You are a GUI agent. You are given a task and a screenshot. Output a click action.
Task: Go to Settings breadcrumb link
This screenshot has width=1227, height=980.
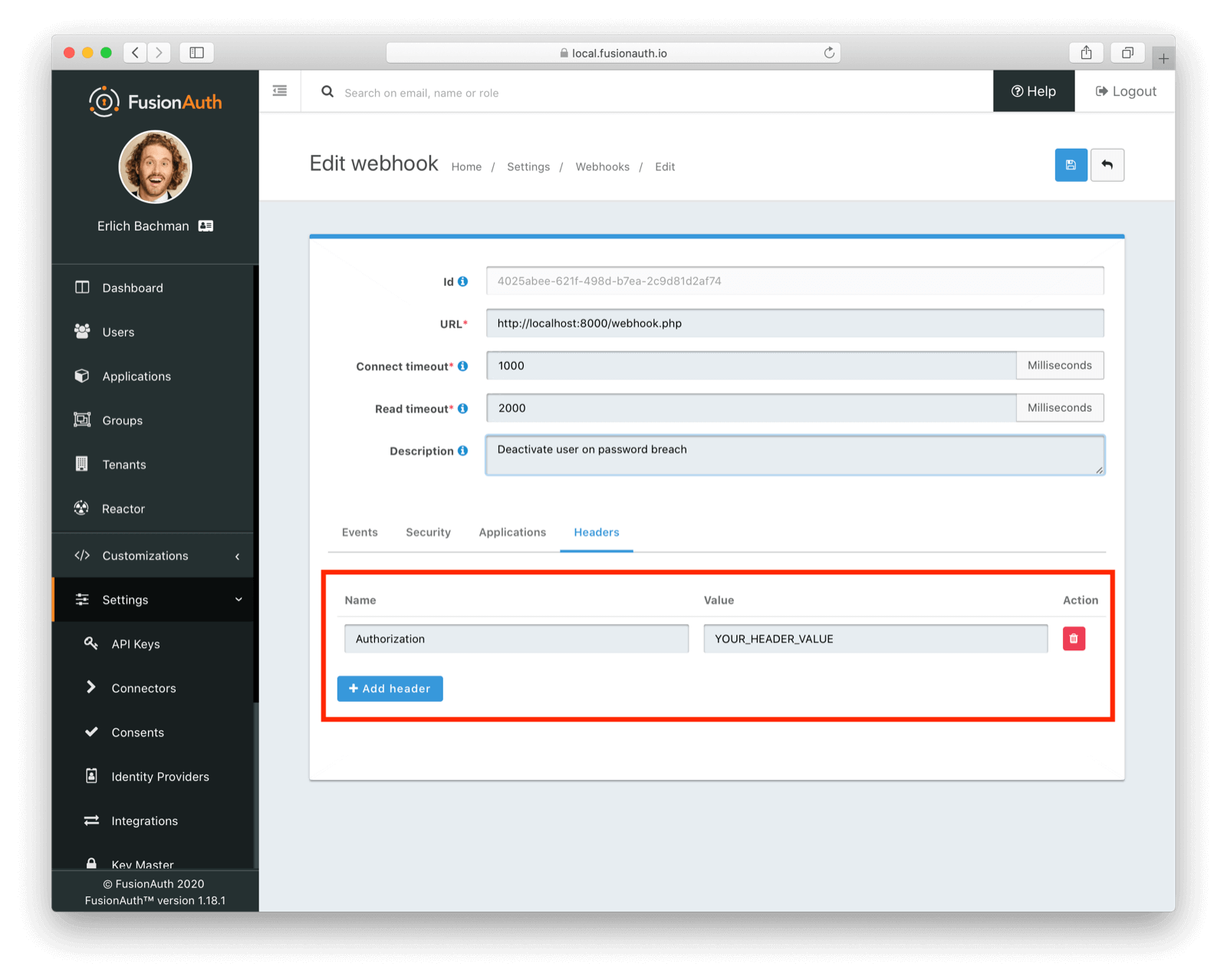528,166
